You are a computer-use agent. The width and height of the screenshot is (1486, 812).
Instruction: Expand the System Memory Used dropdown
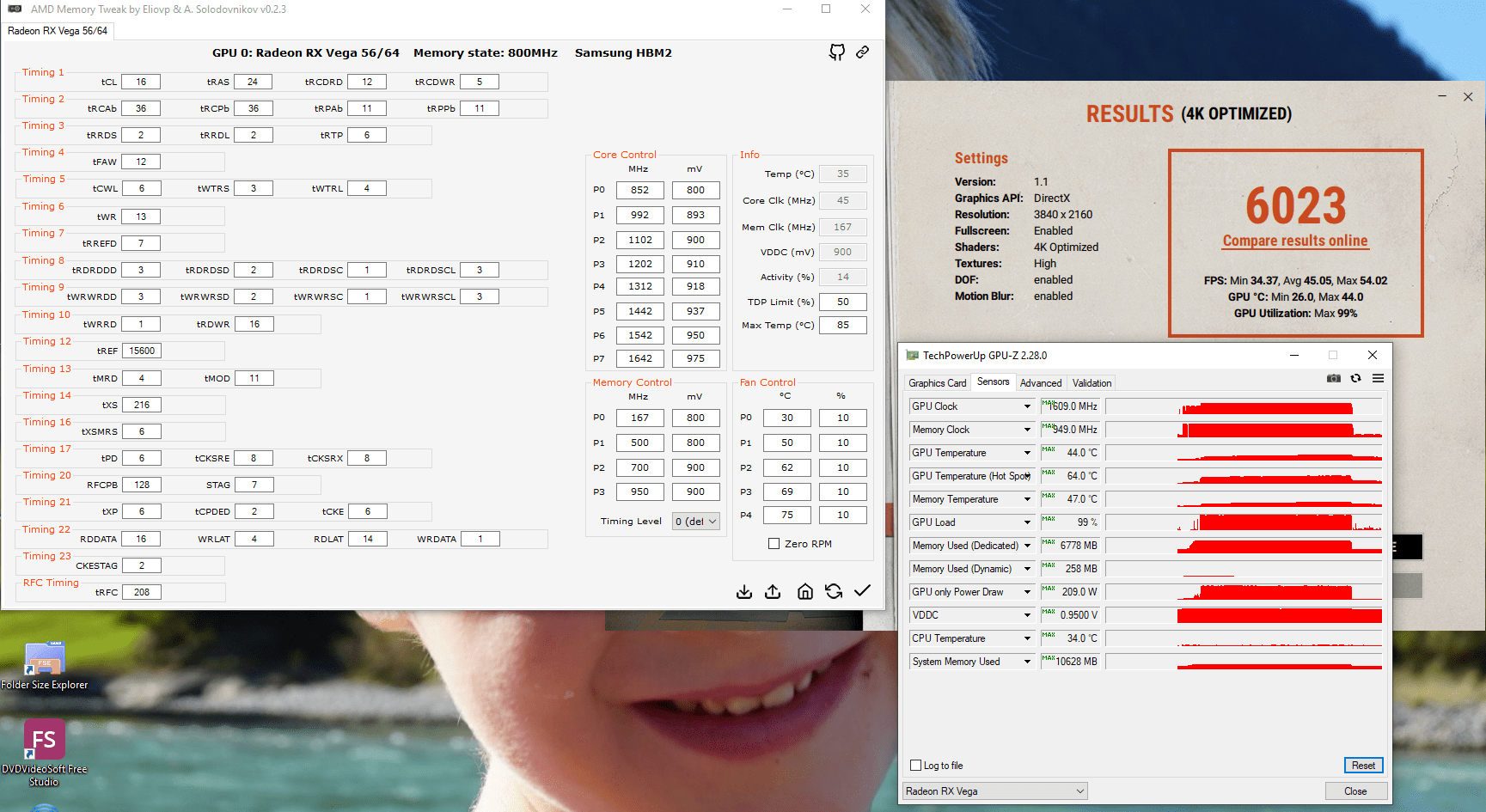(1027, 662)
